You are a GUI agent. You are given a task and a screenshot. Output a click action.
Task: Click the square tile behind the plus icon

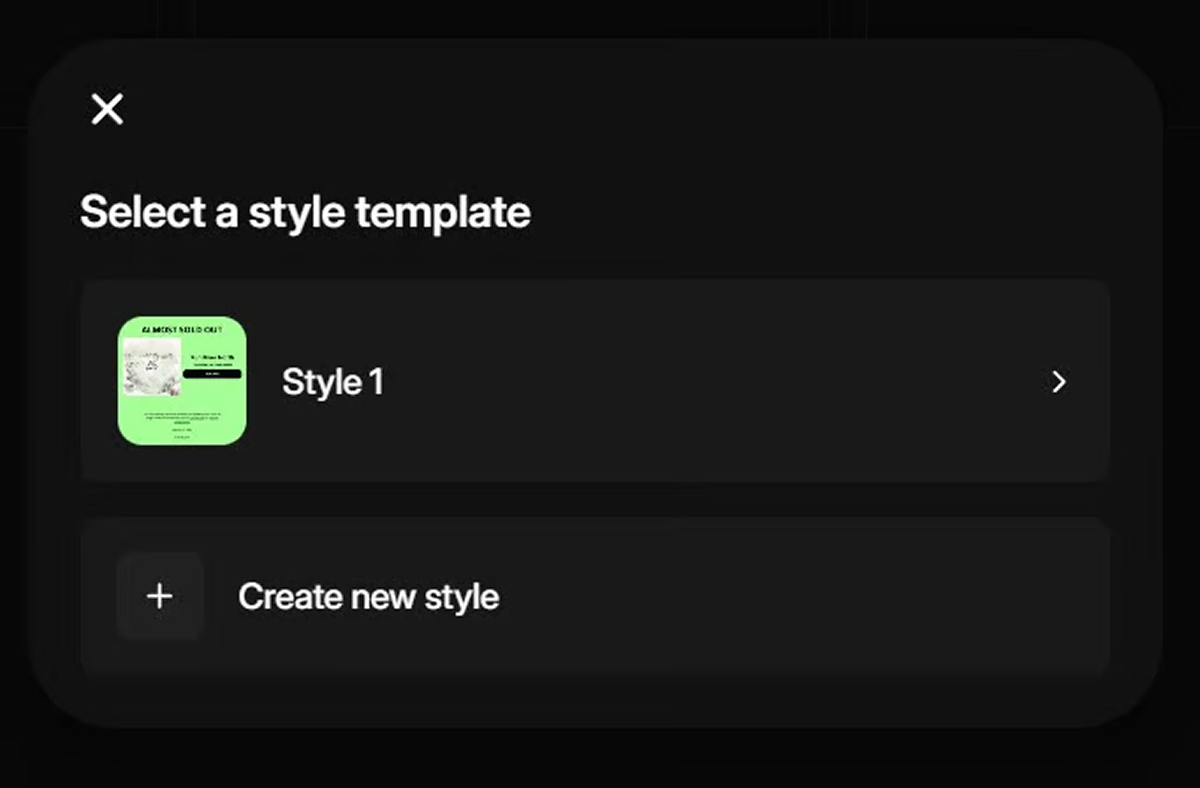(135, 620)
